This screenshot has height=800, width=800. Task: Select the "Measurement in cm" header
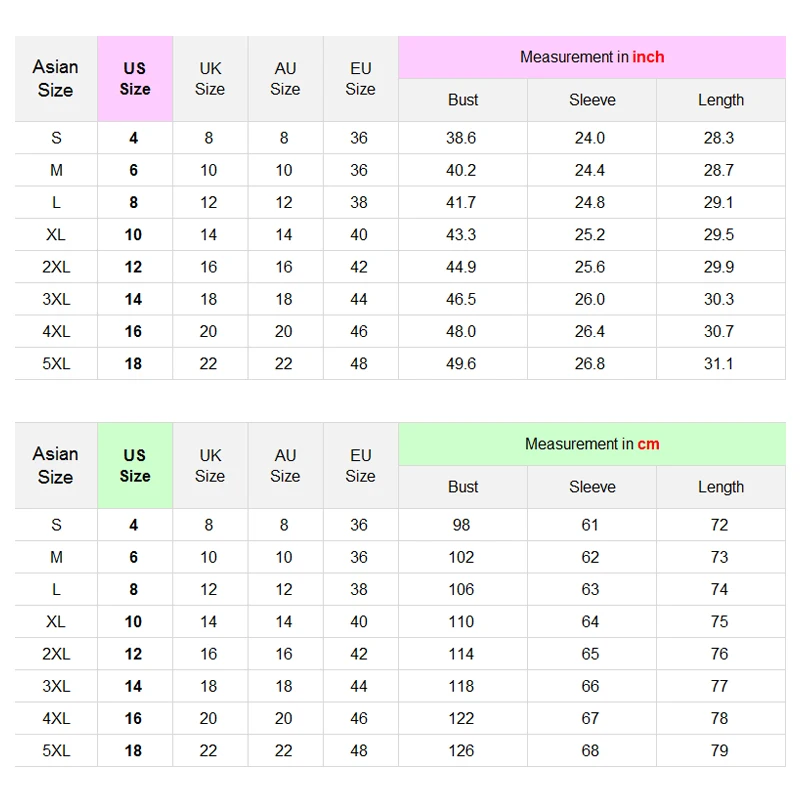click(592, 444)
